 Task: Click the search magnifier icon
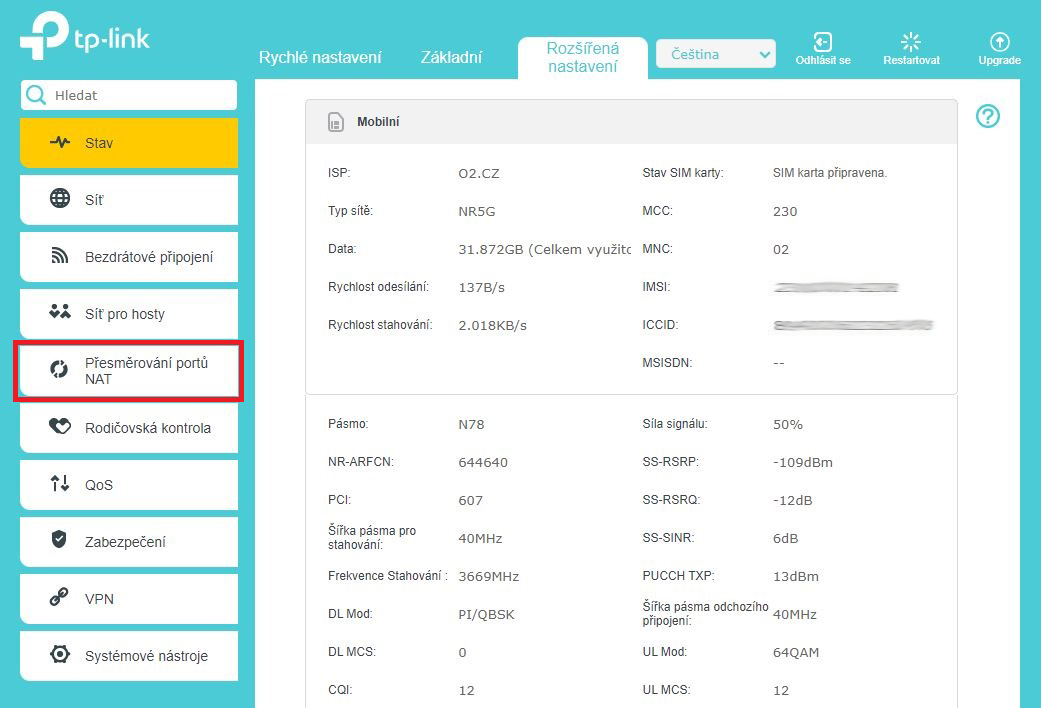tap(37, 95)
